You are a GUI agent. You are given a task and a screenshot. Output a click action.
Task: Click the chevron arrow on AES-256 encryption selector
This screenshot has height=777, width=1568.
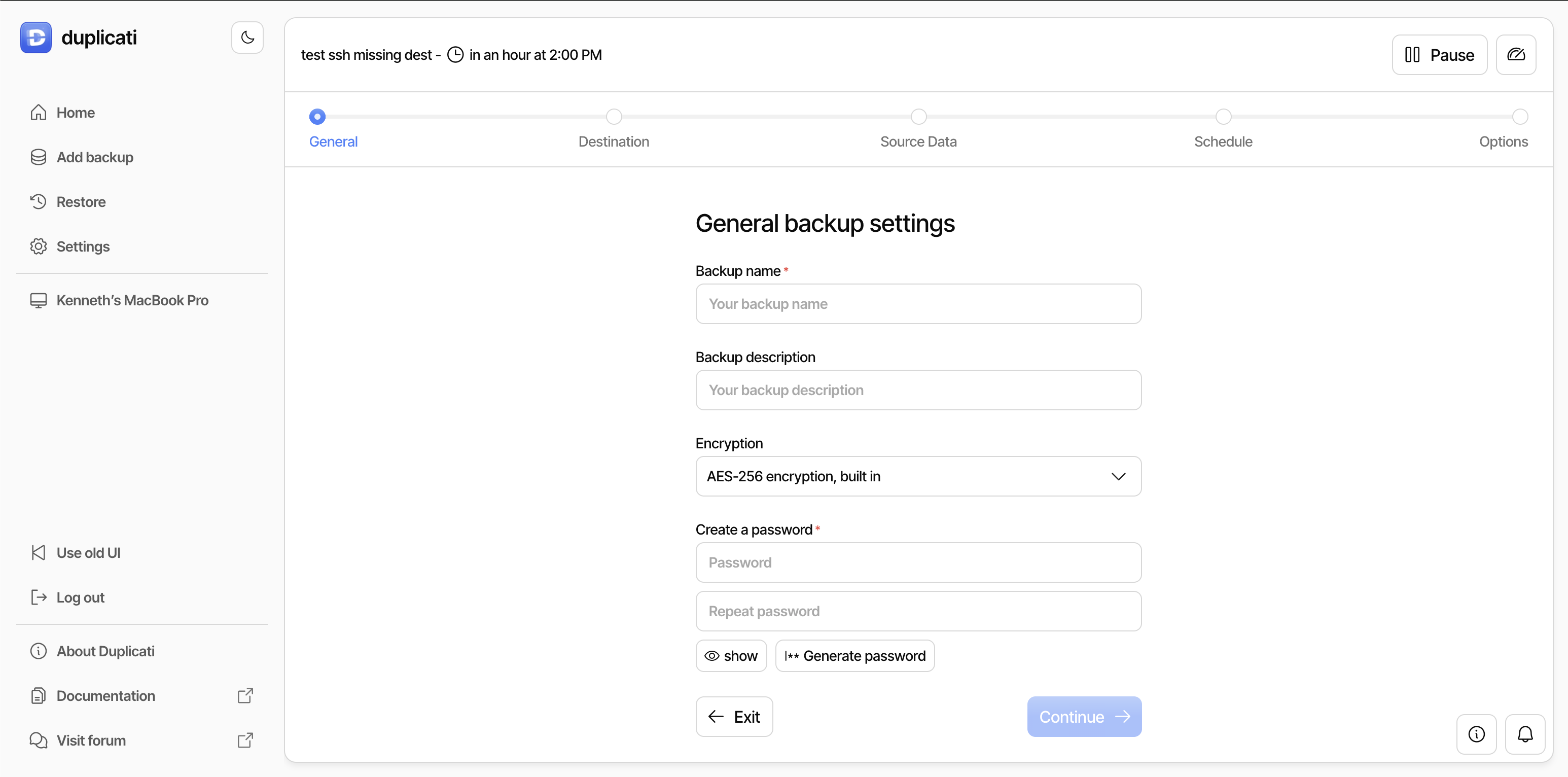1118,476
